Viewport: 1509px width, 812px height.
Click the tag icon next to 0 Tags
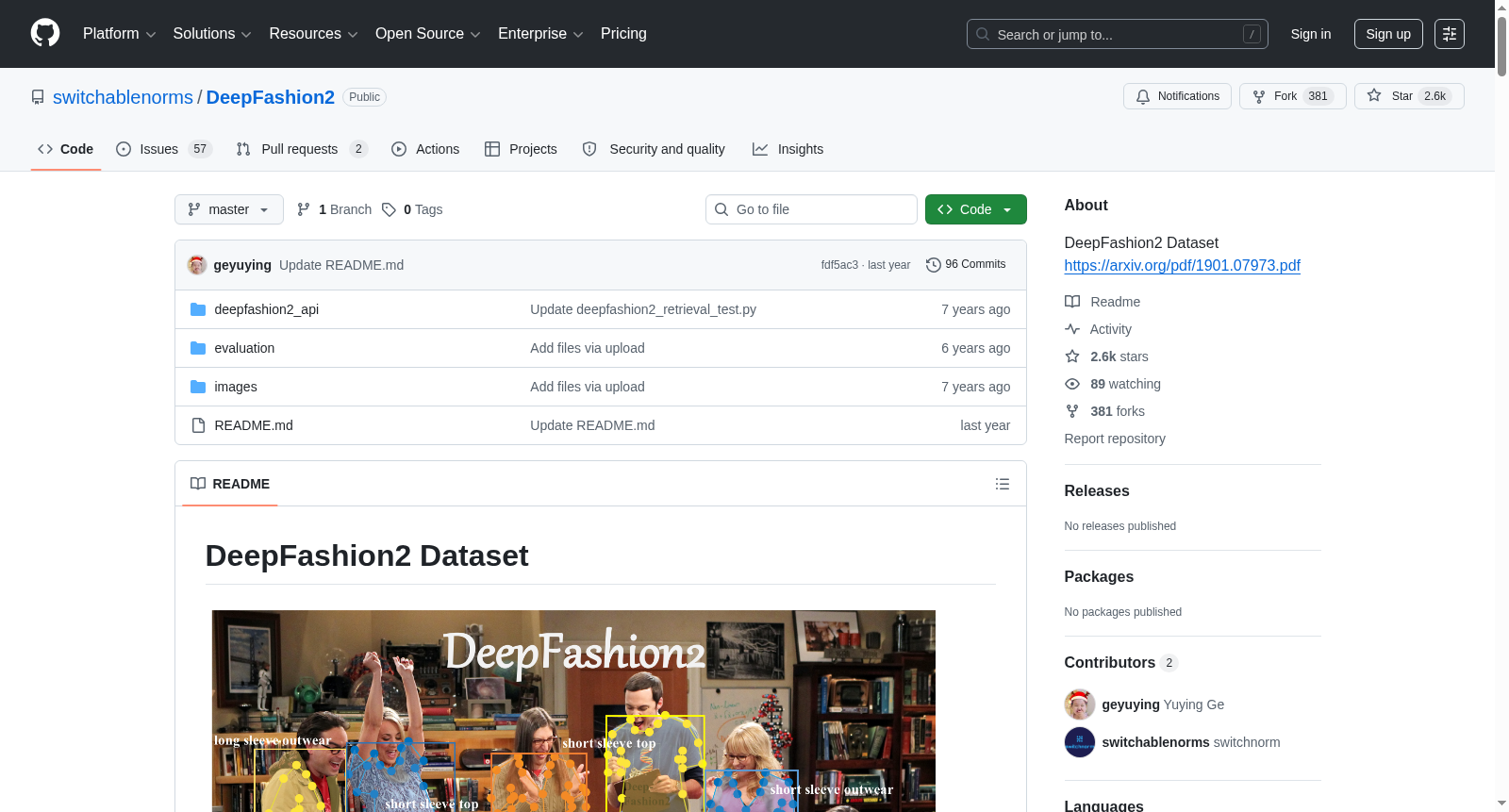point(389,209)
